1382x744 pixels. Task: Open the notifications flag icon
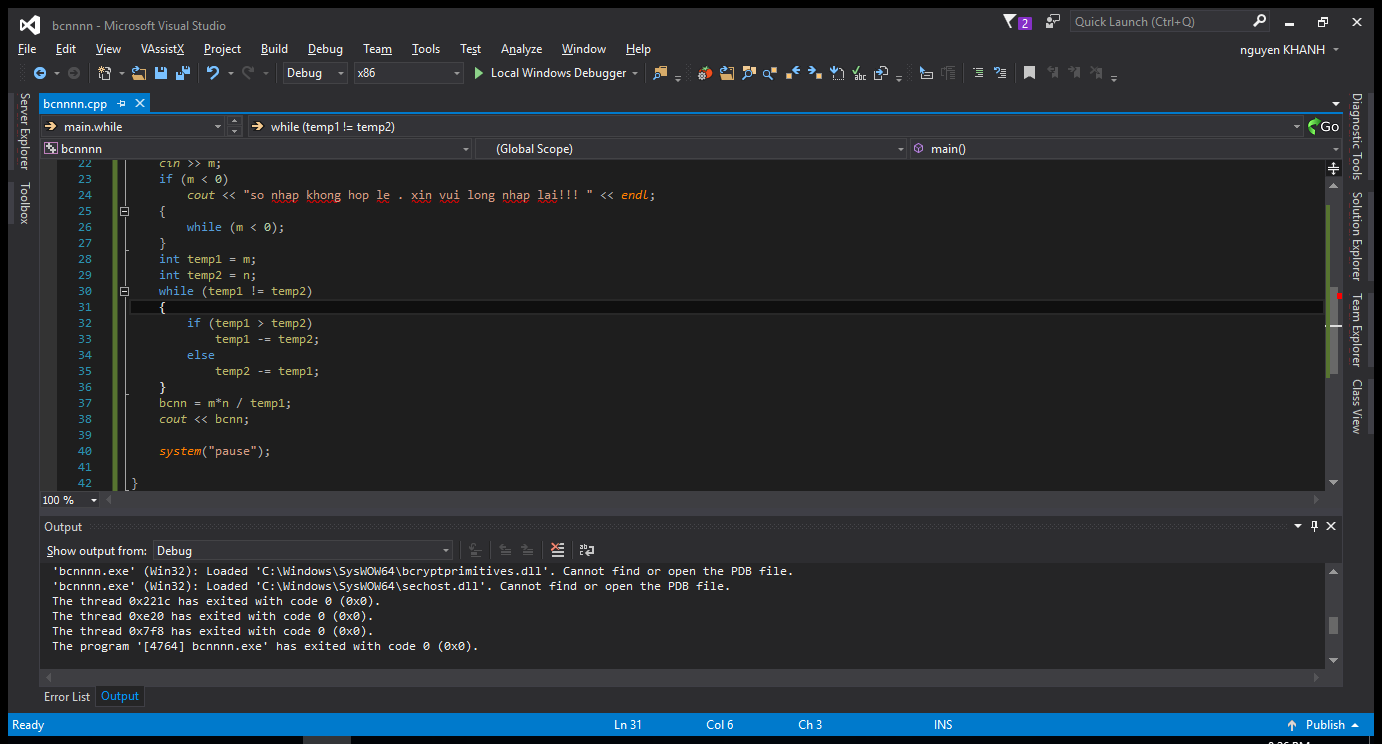click(x=1010, y=22)
